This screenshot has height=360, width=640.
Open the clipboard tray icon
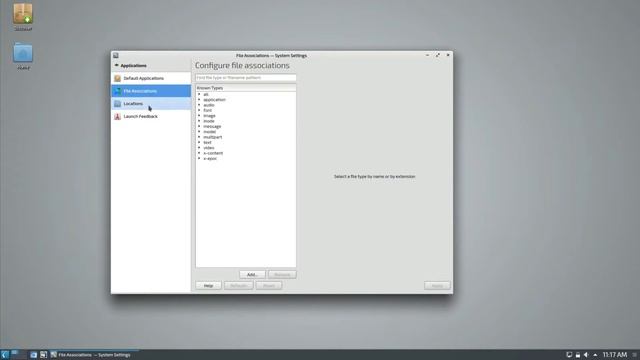pyautogui.click(x=569, y=355)
